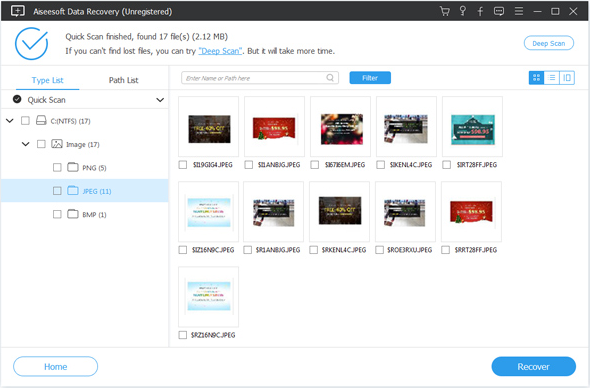Image resolution: width=590 pixels, height=388 pixels.
Task: Open the feedback chat icon
Action: click(x=499, y=11)
